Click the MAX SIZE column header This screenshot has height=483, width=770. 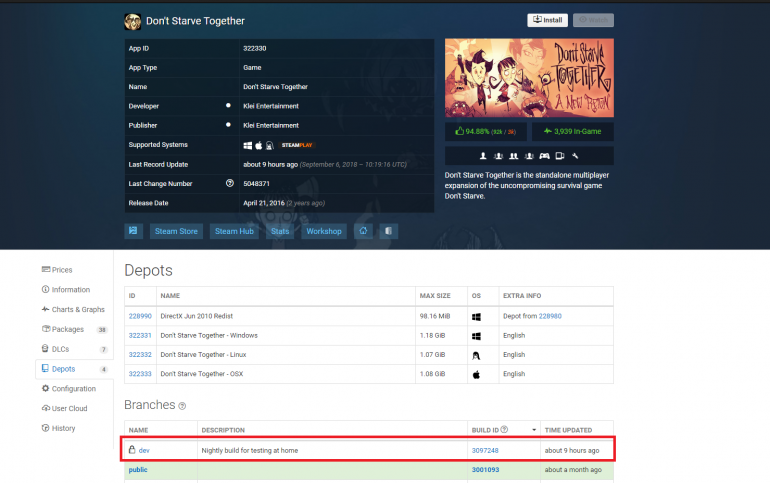point(435,295)
